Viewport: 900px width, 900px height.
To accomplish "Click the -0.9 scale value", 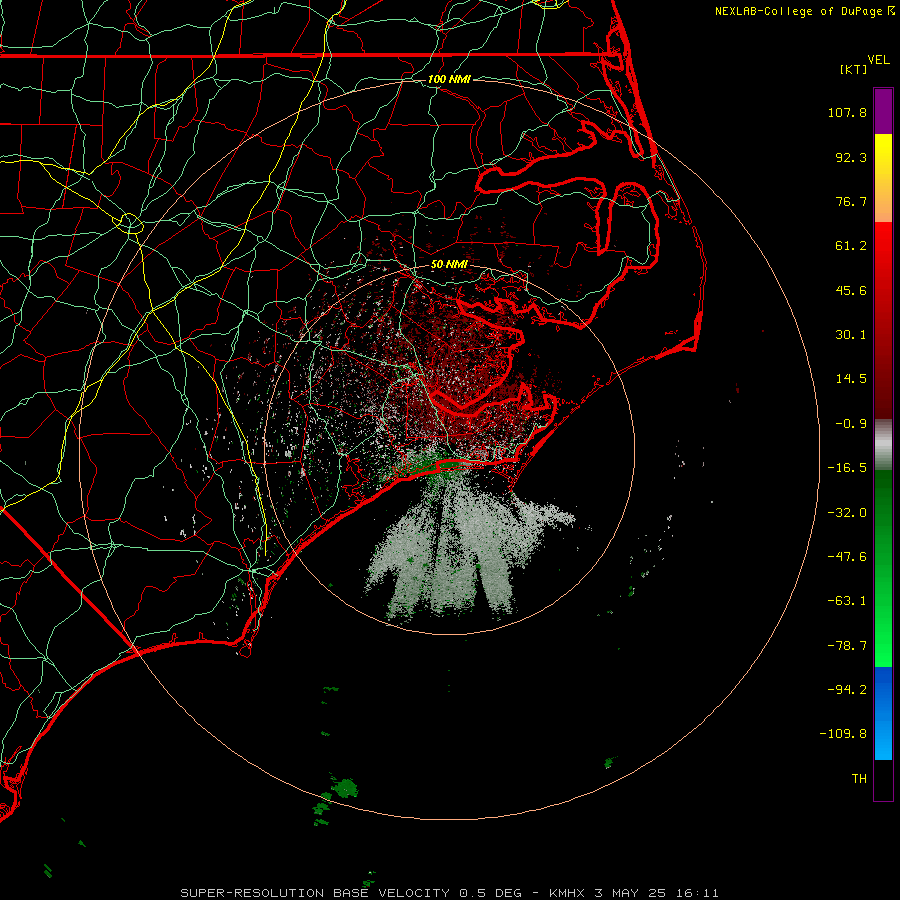I will coord(851,424).
